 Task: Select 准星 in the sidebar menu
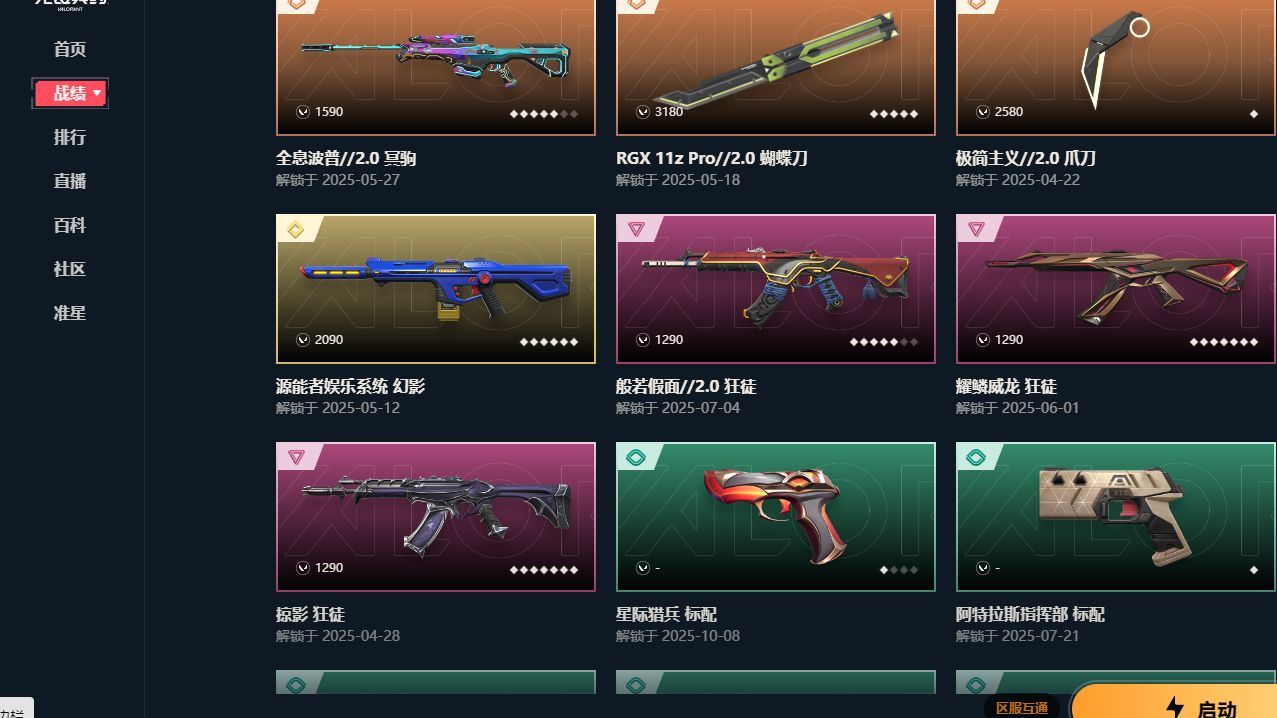70,313
